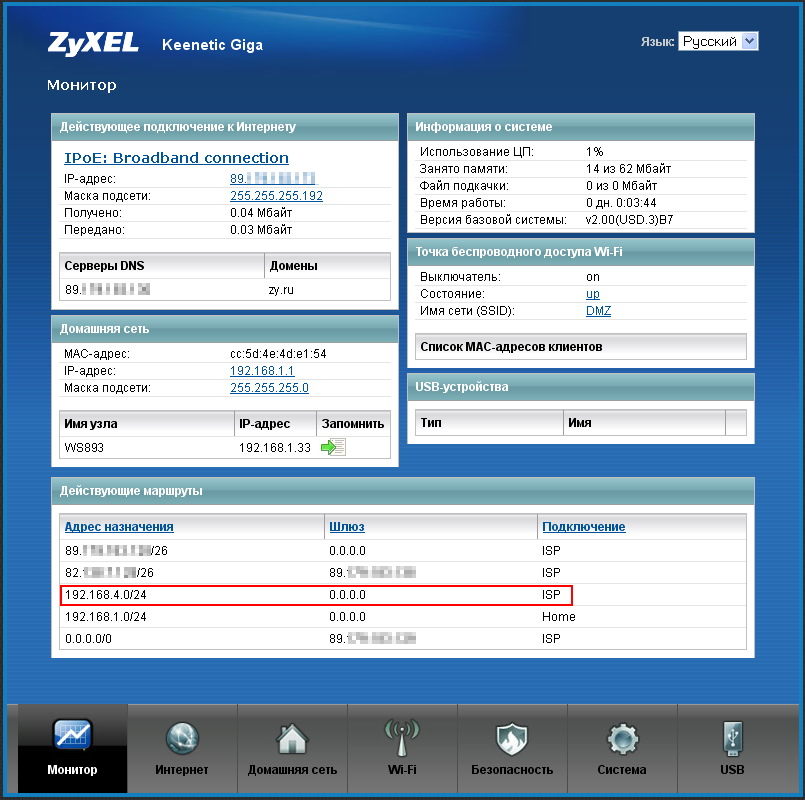Sort routes by Адрес назначения
Viewport: 805px width, 800px height.
pos(119,527)
